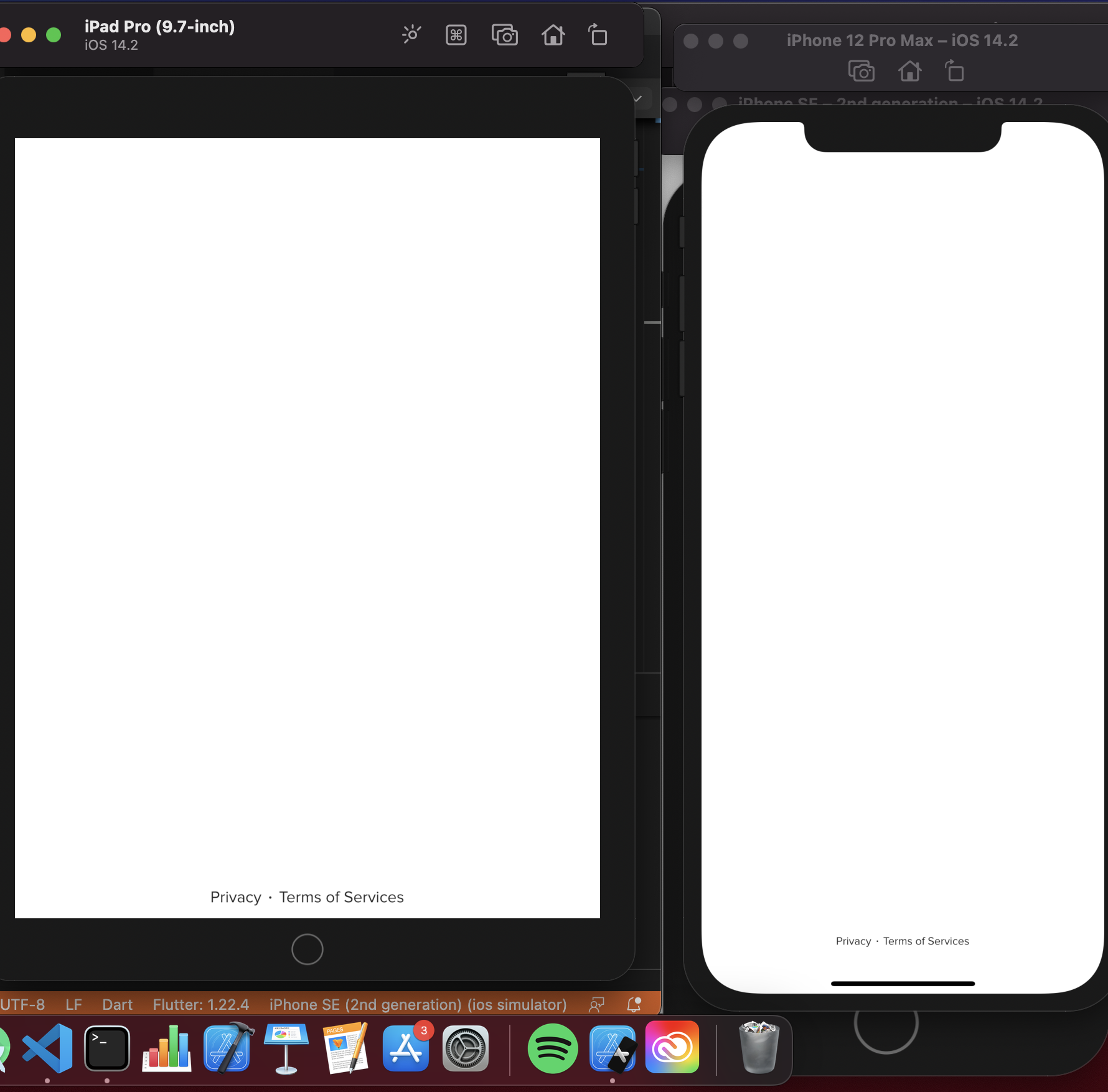Click the command shortcuts icon on the iPad simulator

coord(456,35)
